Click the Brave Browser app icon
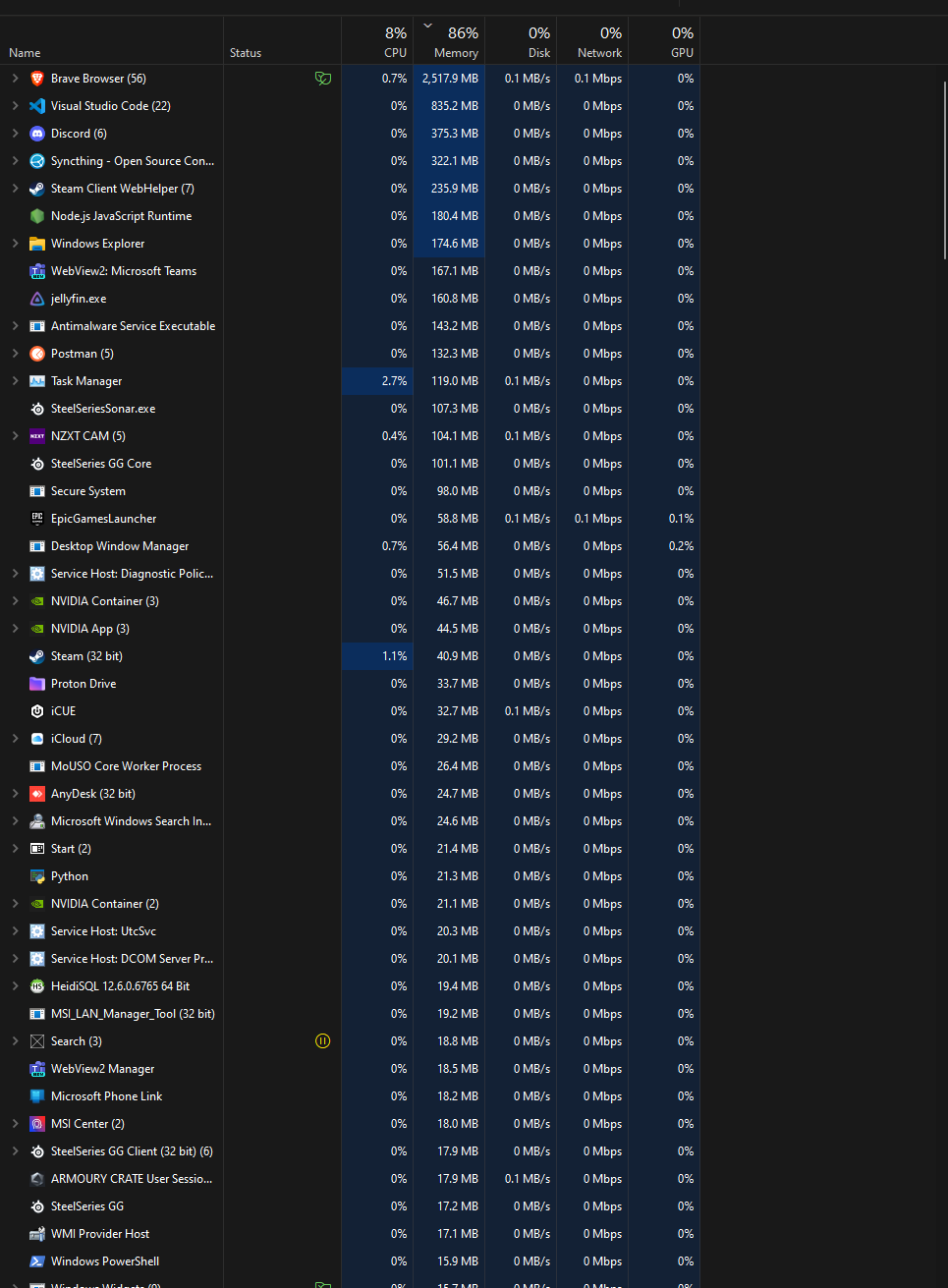This screenshot has height=1288, width=948. click(36, 78)
